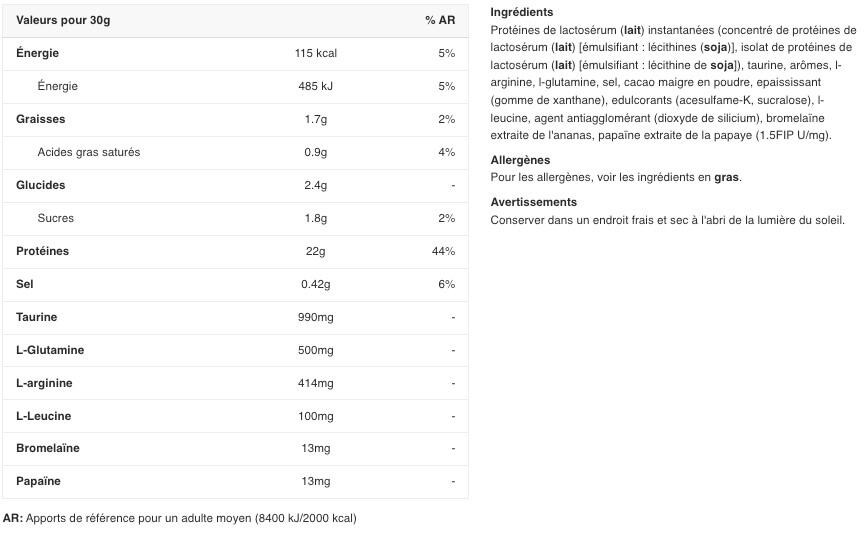The image size is (864, 534).
Task: Click the 'Taurine' row label
Action: point(37,317)
